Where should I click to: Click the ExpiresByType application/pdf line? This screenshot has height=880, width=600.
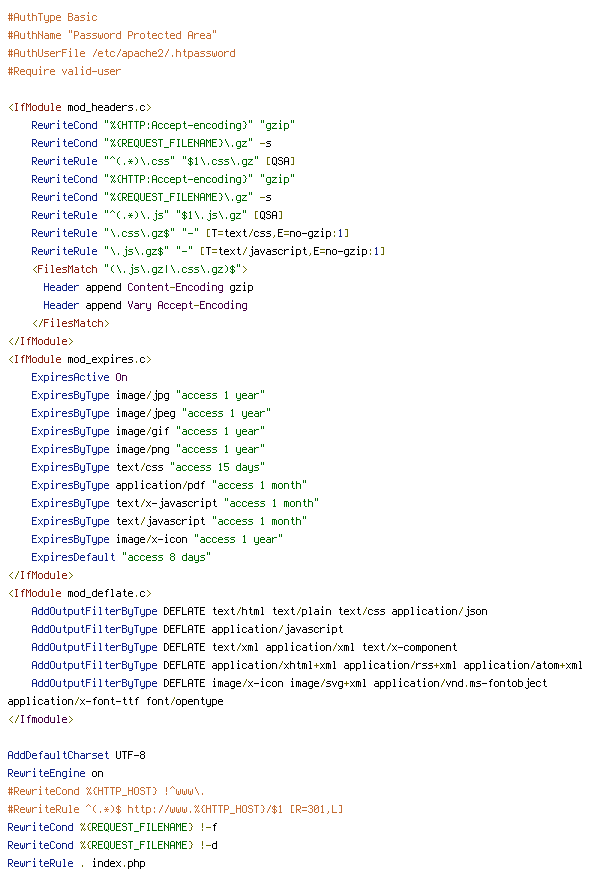[x=169, y=485]
